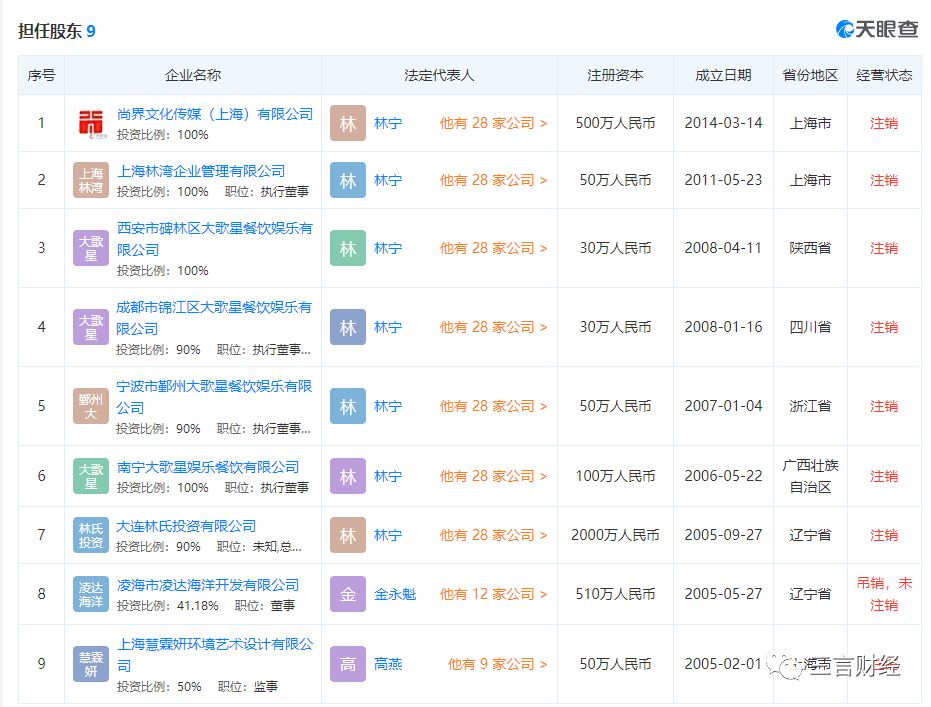
Task: Click the 2014-03-14 date cell
Action: [x=723, y=123]
